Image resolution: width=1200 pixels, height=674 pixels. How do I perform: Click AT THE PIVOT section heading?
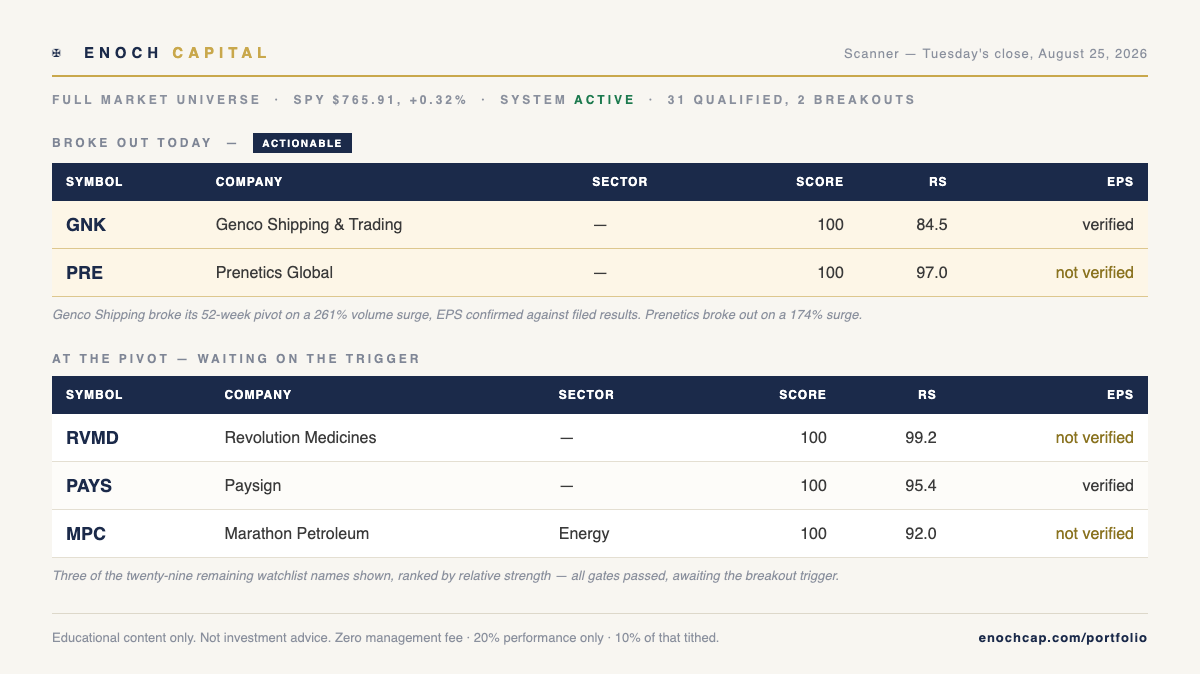[x=236, y=358]
